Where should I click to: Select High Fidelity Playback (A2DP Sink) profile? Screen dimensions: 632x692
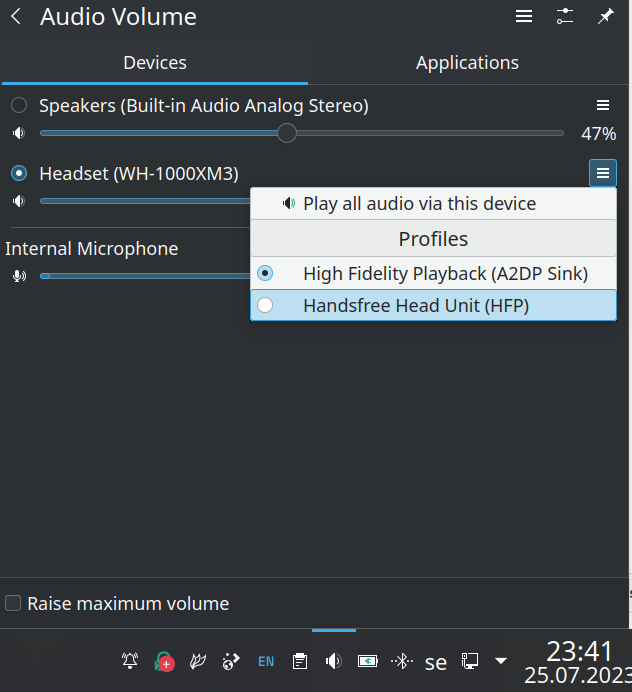(433, 274)
